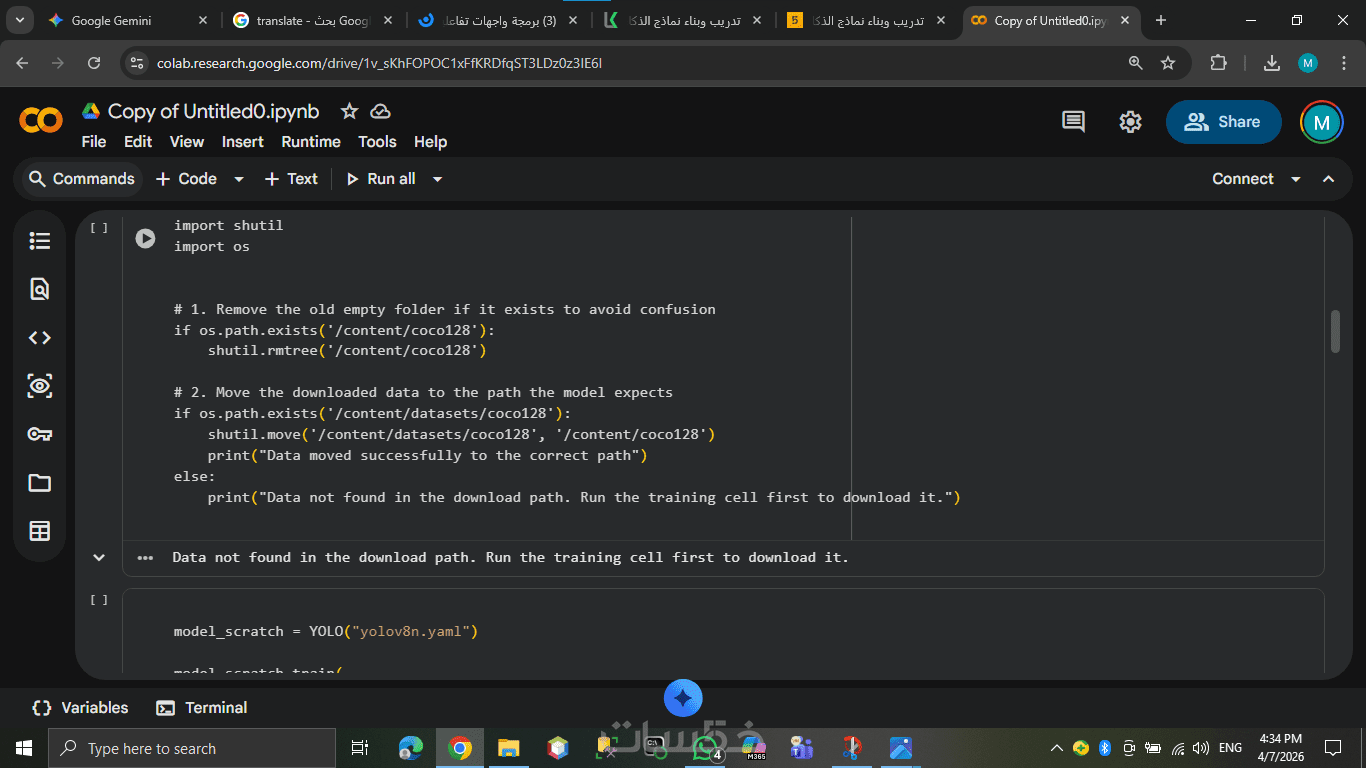Open the account avatar M in Colab
Image resolution: width=1366 pixels, height=768 pixels.
click(1321, 122)
